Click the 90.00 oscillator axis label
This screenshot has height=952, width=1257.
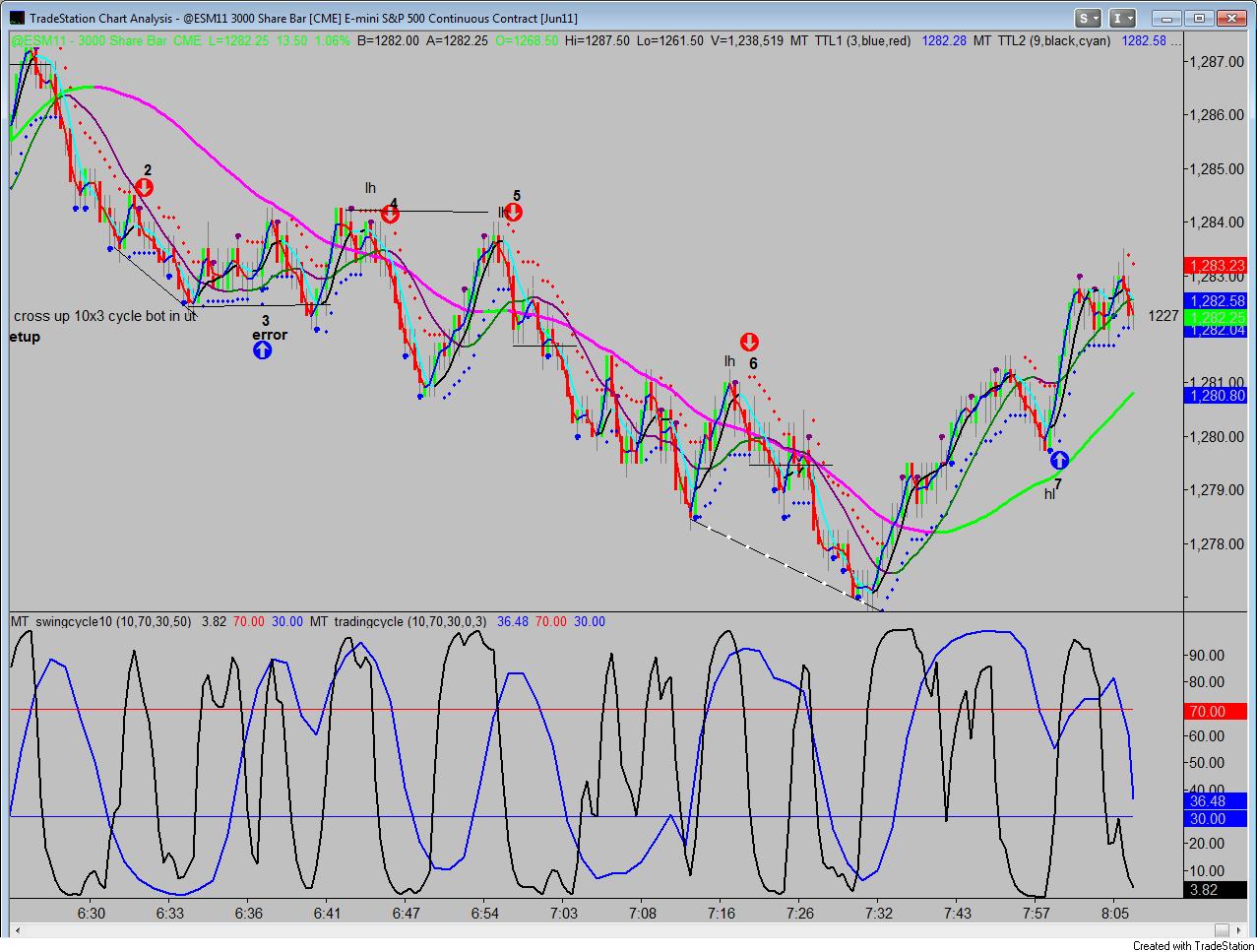click(x=1208, y=655)
